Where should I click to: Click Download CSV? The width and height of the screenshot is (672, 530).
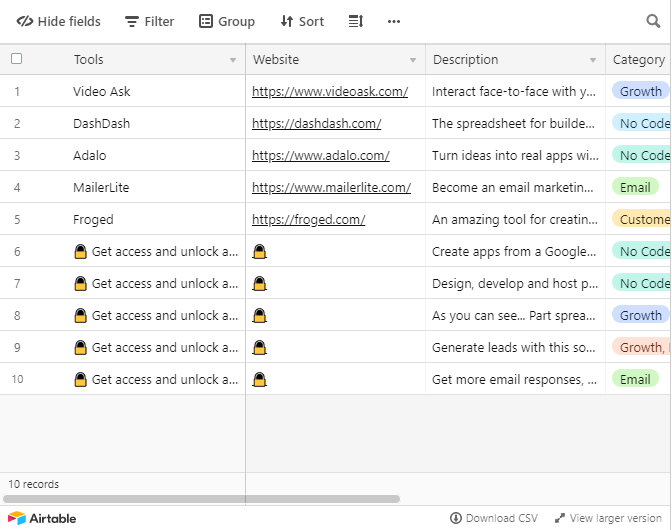(x=494, y=518)
